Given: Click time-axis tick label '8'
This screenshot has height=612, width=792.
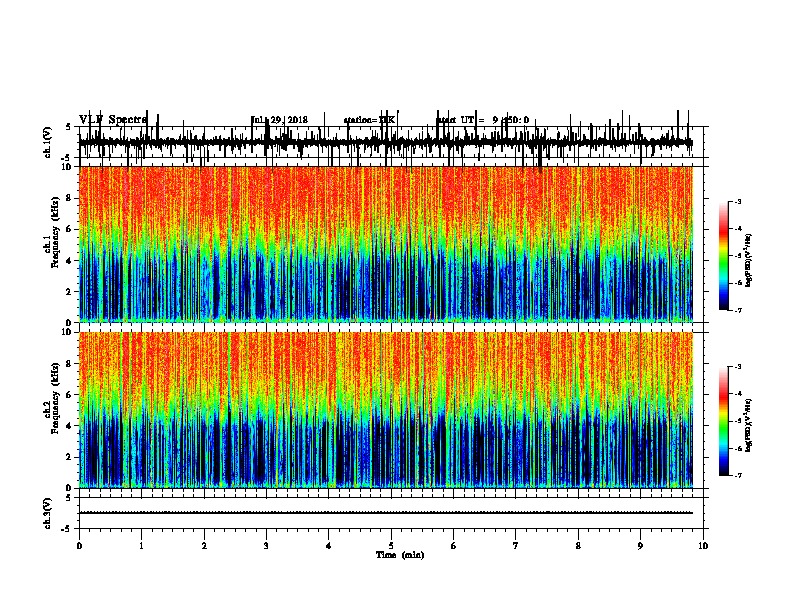Looking at the screenshot, I should click(578, 546).
